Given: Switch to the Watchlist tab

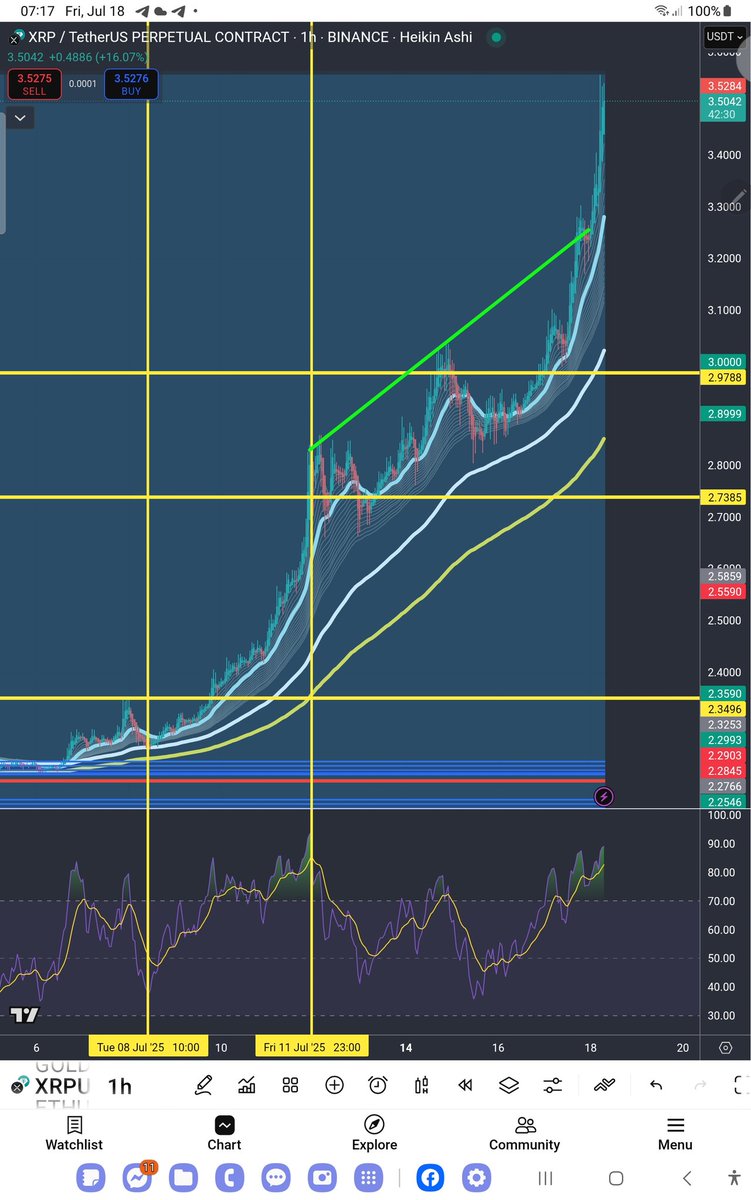Looking at the screenshot, I should 74,1134.
